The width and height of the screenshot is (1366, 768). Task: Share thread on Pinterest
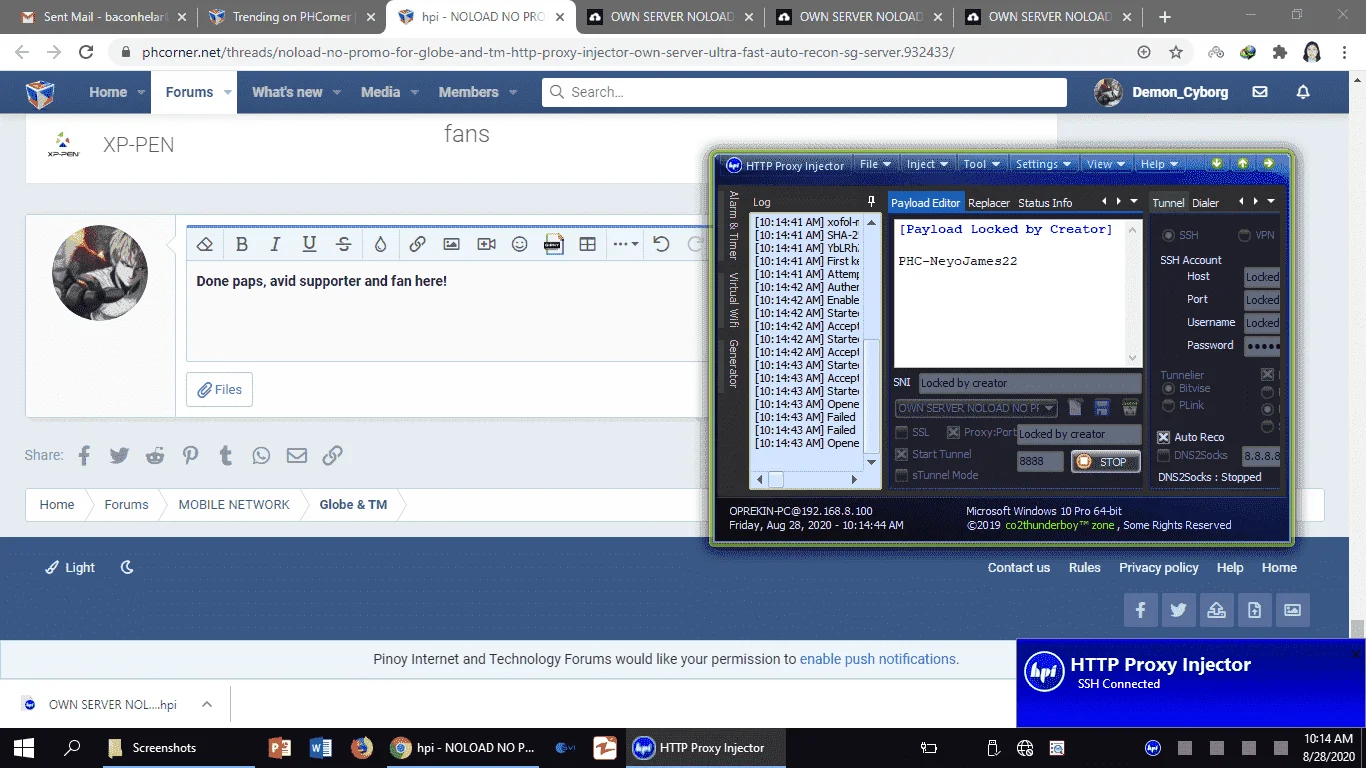[x=190, y=455]
